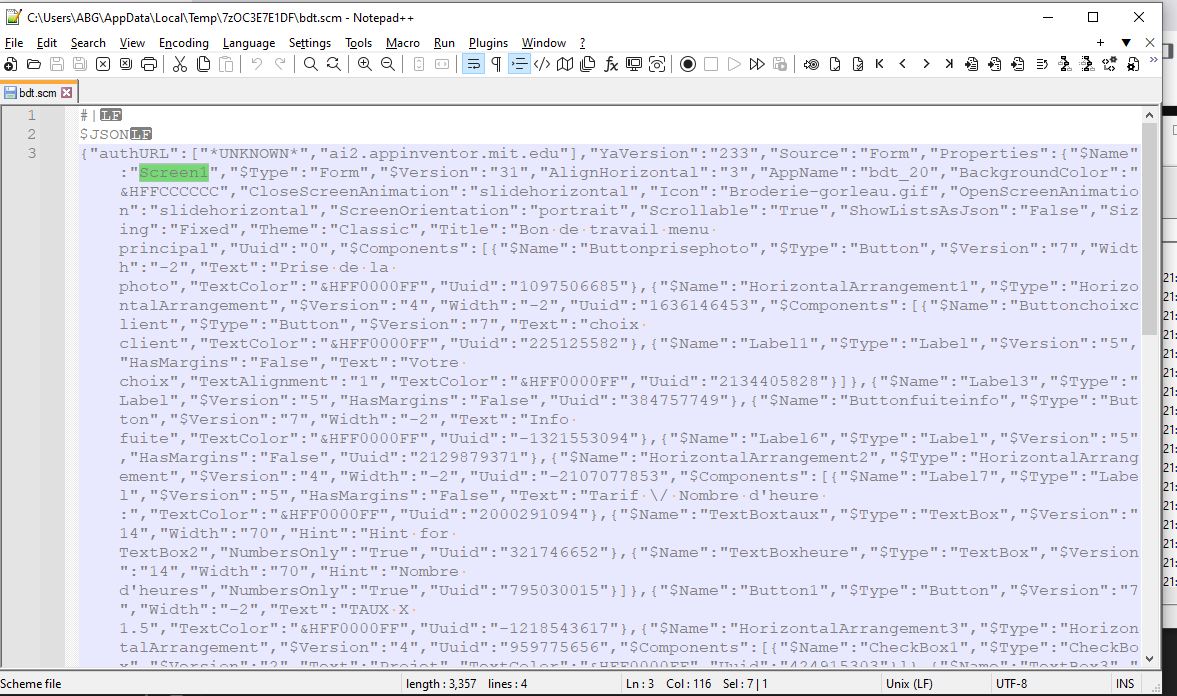Open the Encoding menu
Screen dimensions: 1177x696
[x=184, y=43]
